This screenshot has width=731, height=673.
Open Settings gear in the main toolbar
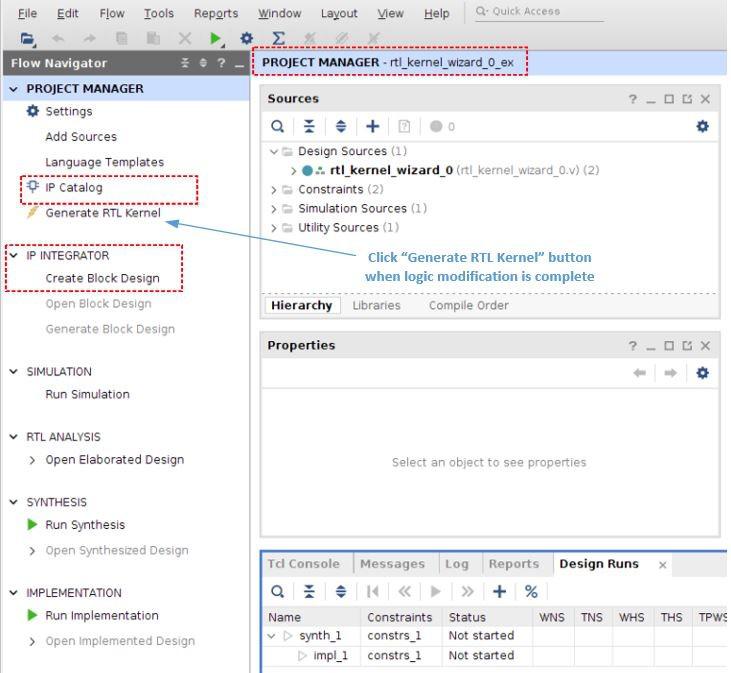[x=247, y=38]
